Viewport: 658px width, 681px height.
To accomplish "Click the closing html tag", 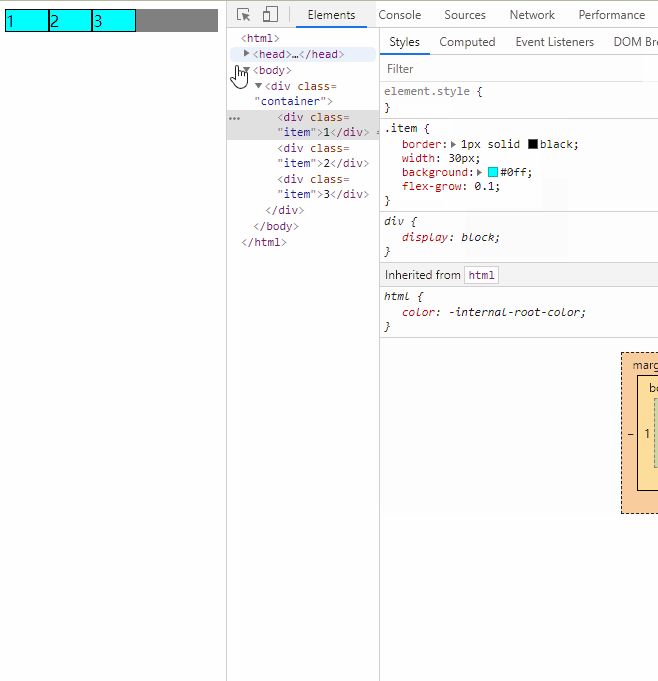I will pyautogui.click(x=264, y=242).
